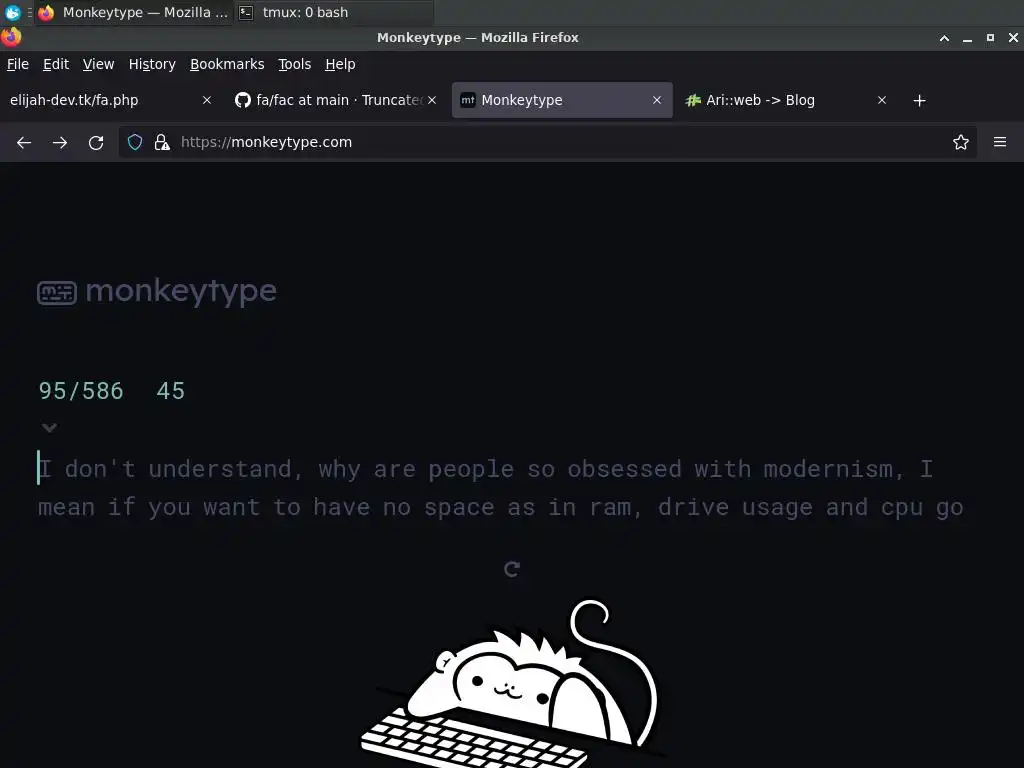Click the 45 live speed counter
1024x768 pixels.
(170, 391)
